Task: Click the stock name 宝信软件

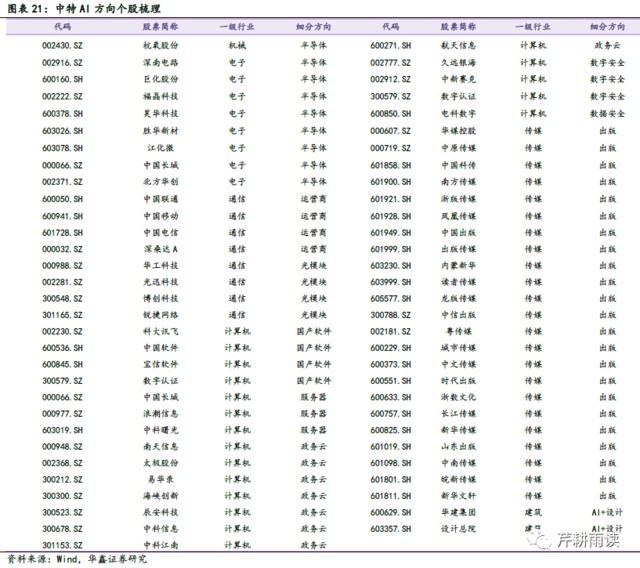Action: tap(161, 364)
